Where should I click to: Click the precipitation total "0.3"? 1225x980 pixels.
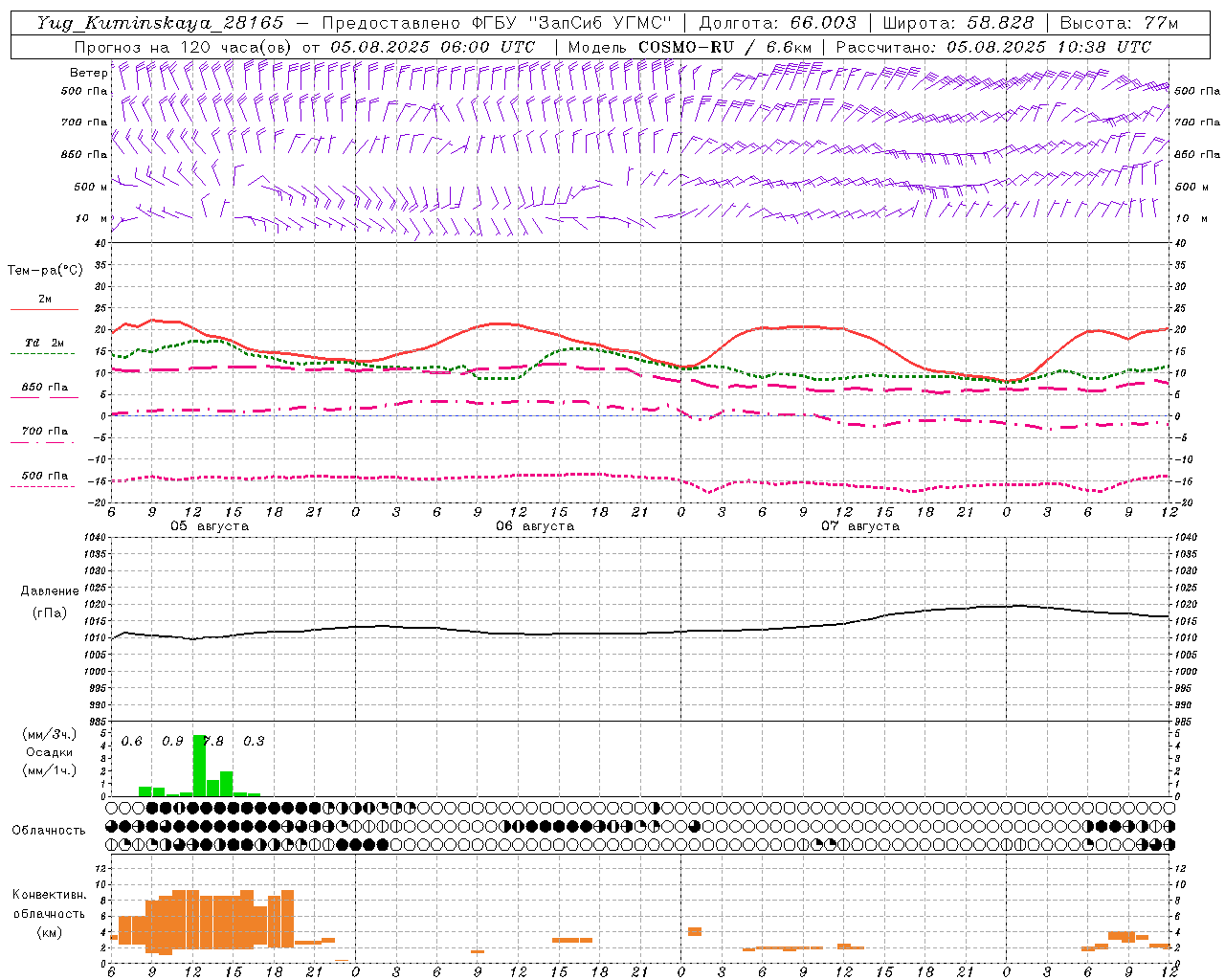[x=255, y=742]
